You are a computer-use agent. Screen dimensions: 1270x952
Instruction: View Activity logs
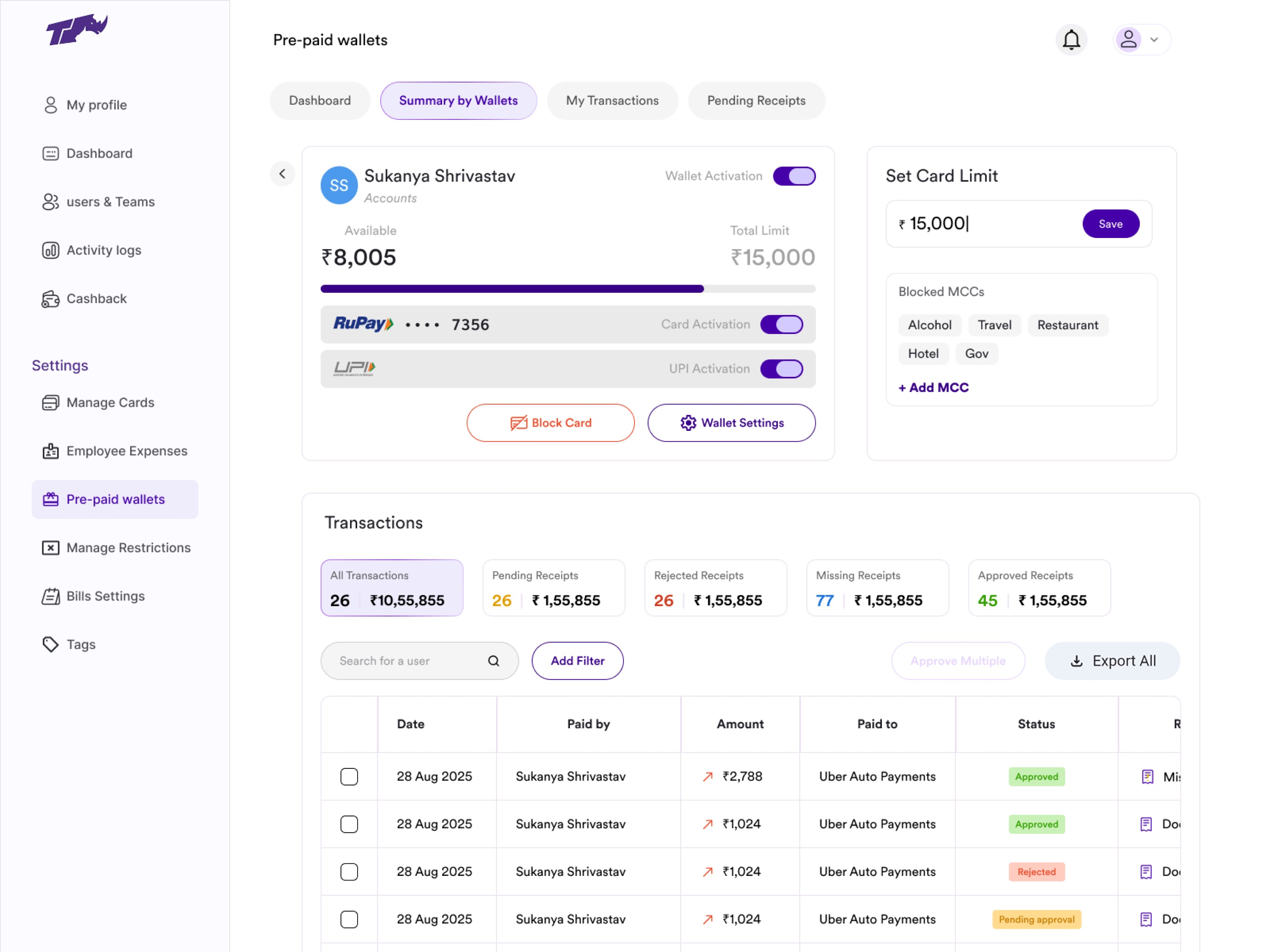coord(92,250)
